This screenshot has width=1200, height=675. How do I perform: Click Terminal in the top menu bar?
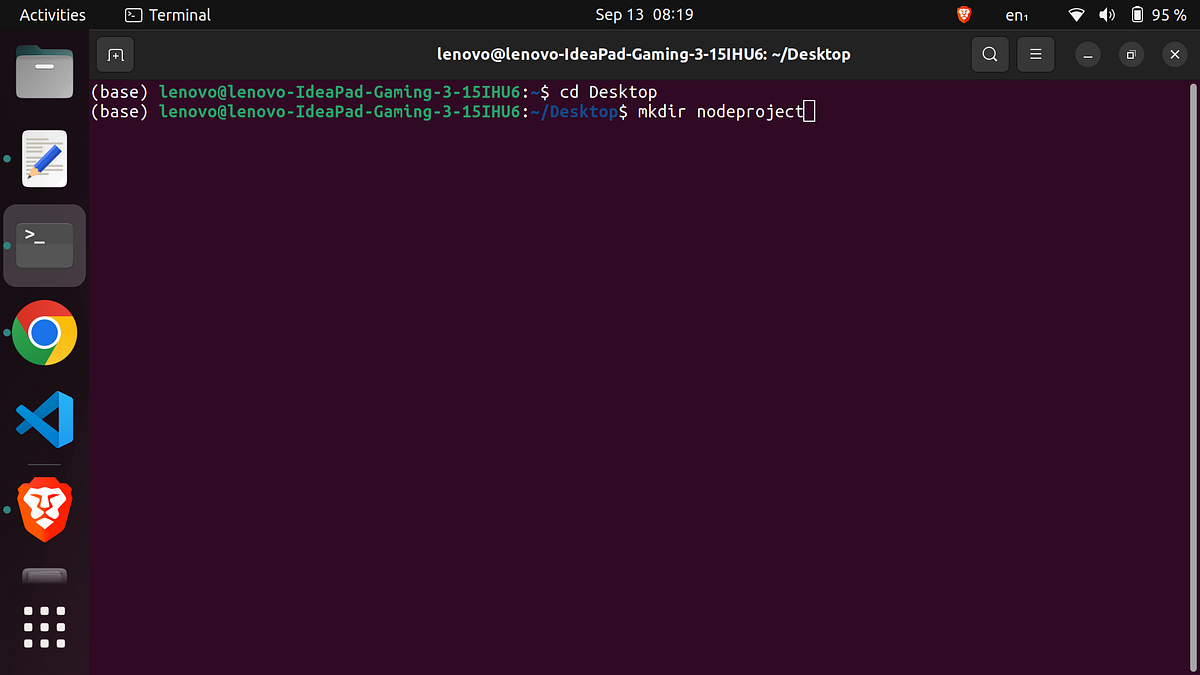[167, 14]
